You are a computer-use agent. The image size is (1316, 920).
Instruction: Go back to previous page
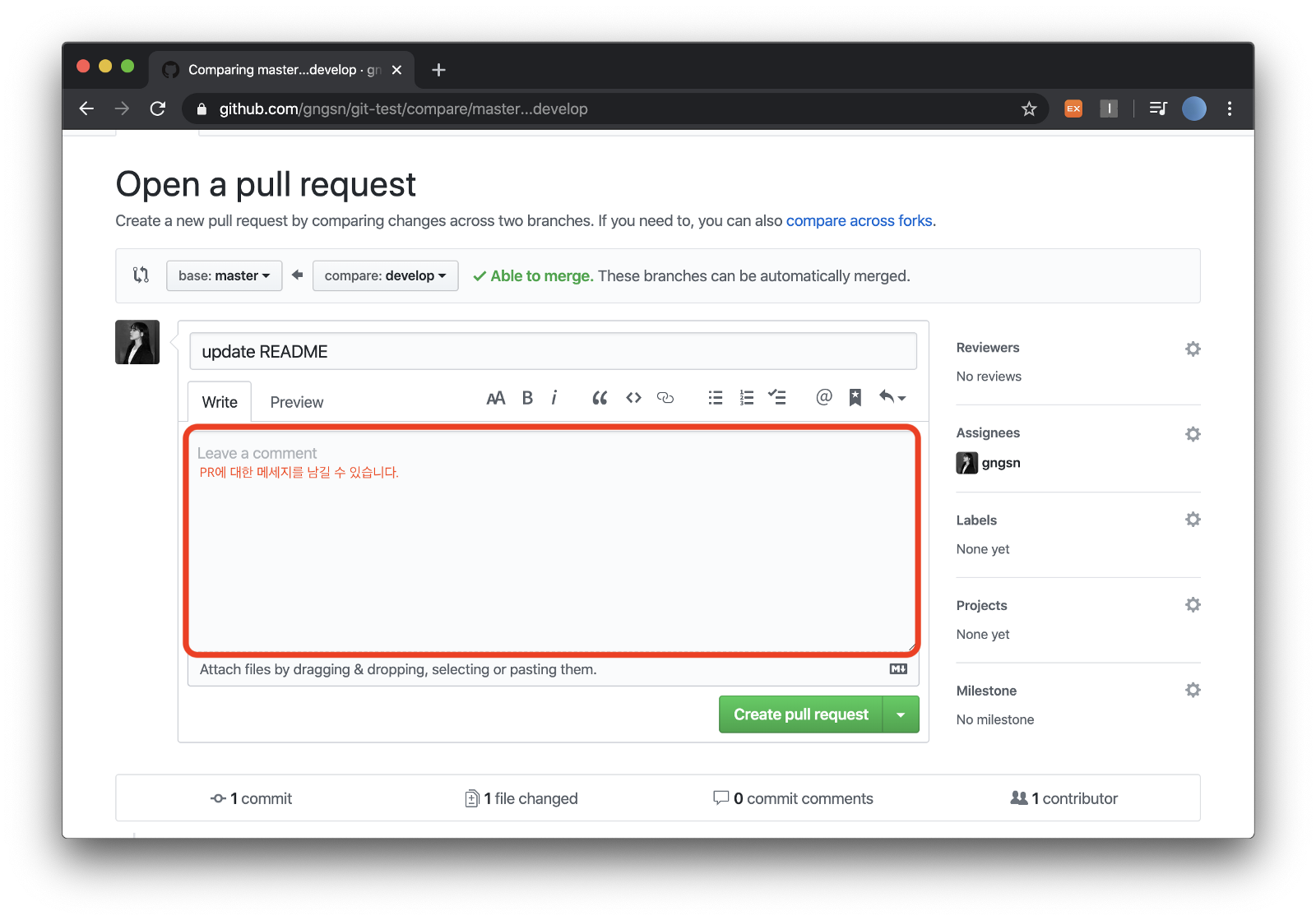click(x=86, y=109)
